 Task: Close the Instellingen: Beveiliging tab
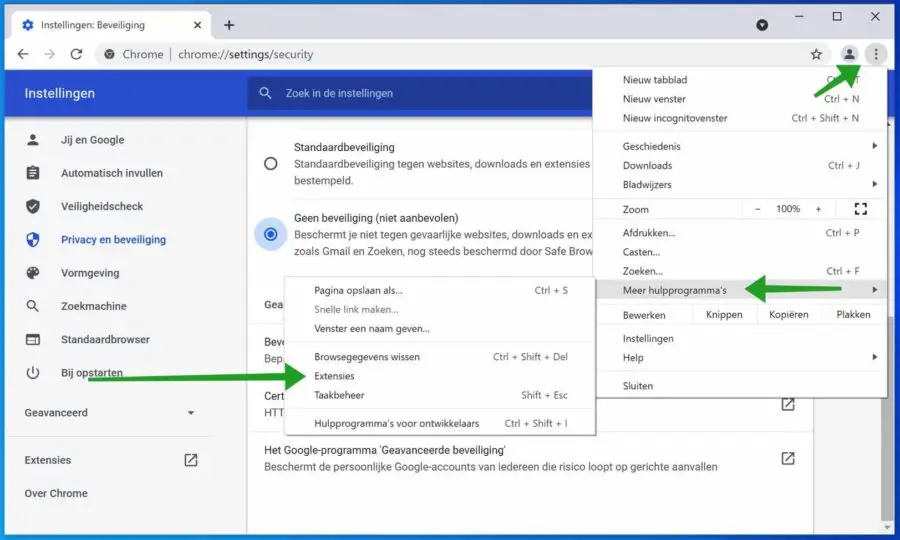pyautogui.click(x=197, y=25)
